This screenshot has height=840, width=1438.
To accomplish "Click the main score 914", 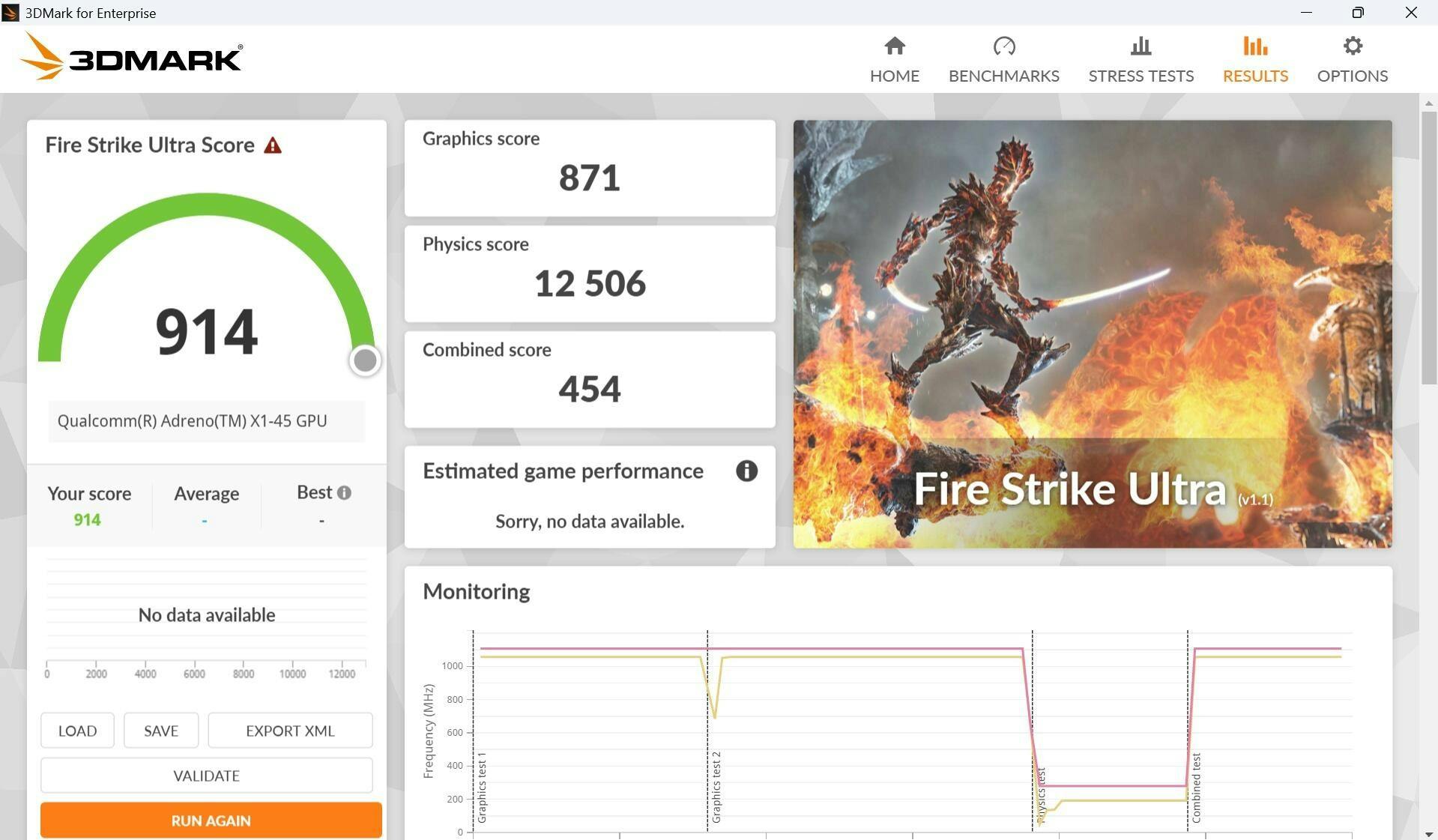I will (x=207, y=331).
